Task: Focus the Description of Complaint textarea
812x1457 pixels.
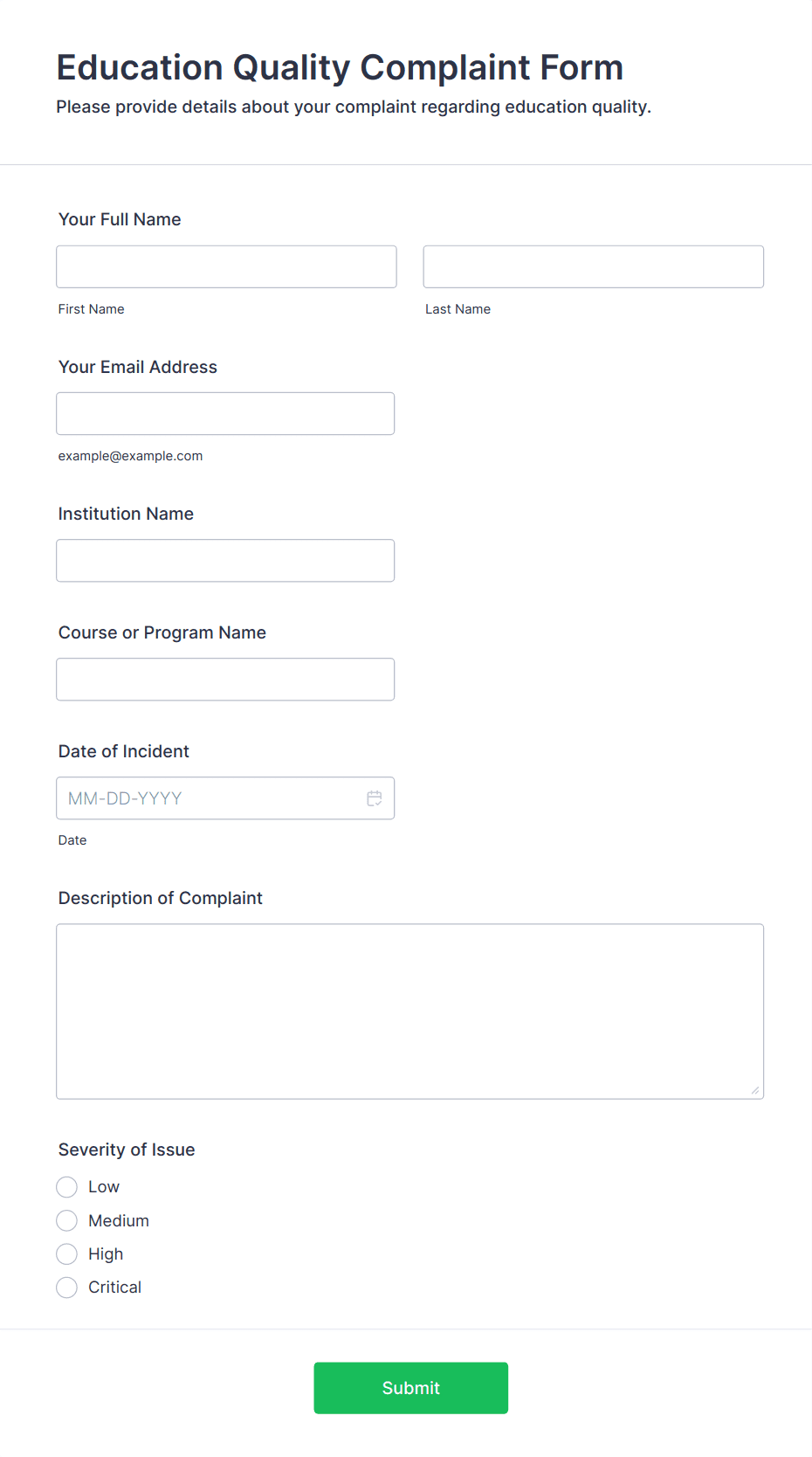Action: click(409, 1012)
